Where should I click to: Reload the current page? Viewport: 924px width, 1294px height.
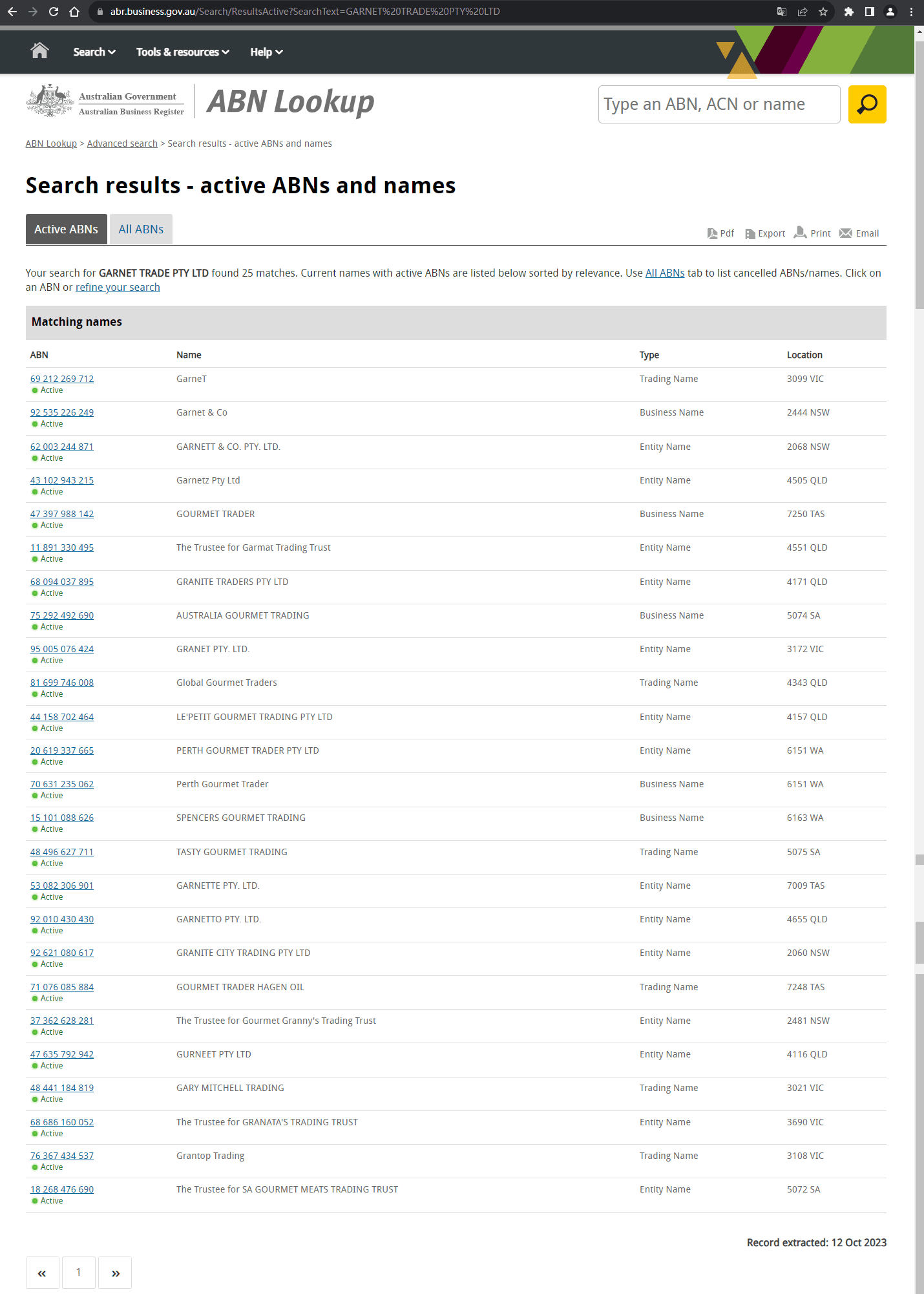coord(54,12)
